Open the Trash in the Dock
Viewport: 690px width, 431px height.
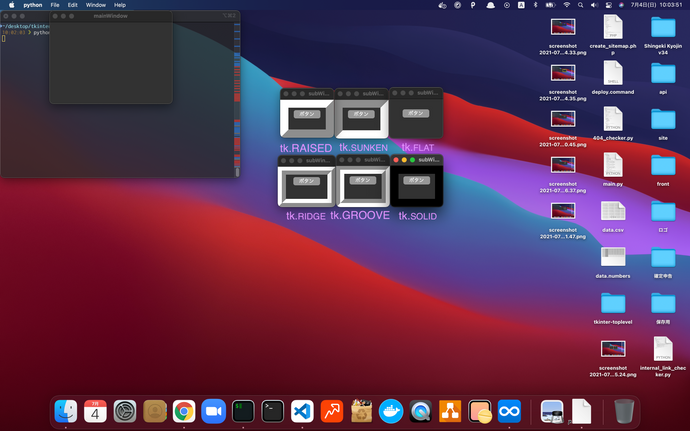[624, 411]
